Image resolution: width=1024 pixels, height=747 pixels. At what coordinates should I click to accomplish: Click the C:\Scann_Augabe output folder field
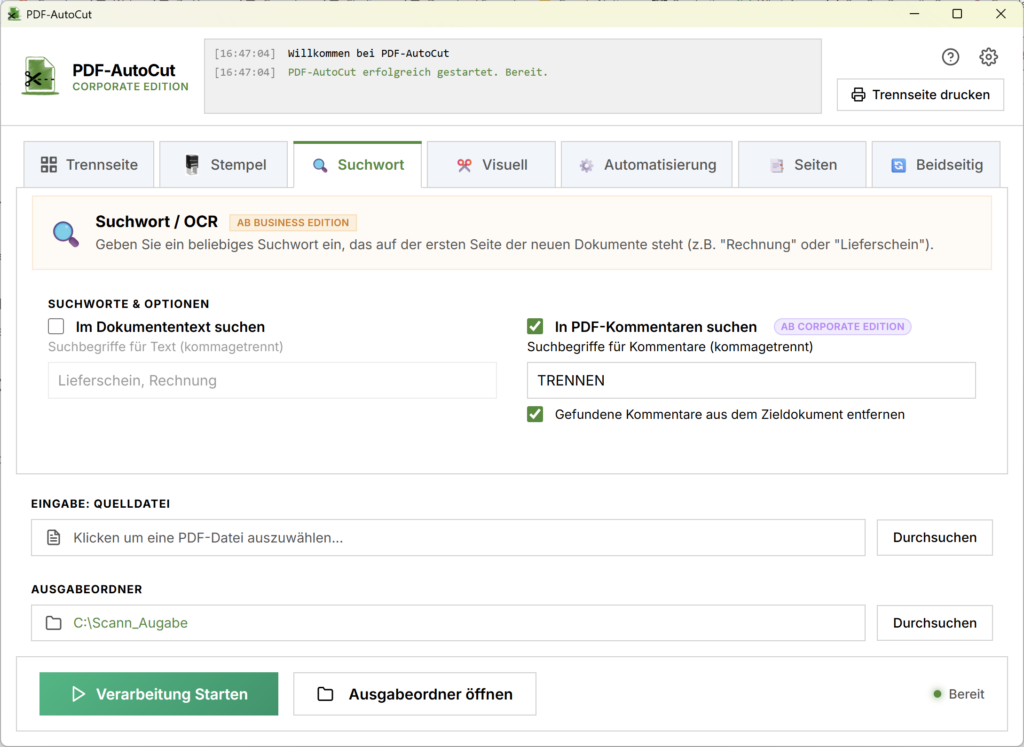(x=448, y=623)
